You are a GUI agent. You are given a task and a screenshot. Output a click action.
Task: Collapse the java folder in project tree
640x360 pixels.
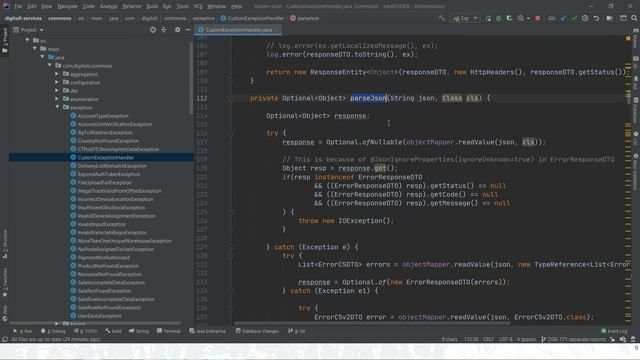pyautogui.click(x=42, y=57)
